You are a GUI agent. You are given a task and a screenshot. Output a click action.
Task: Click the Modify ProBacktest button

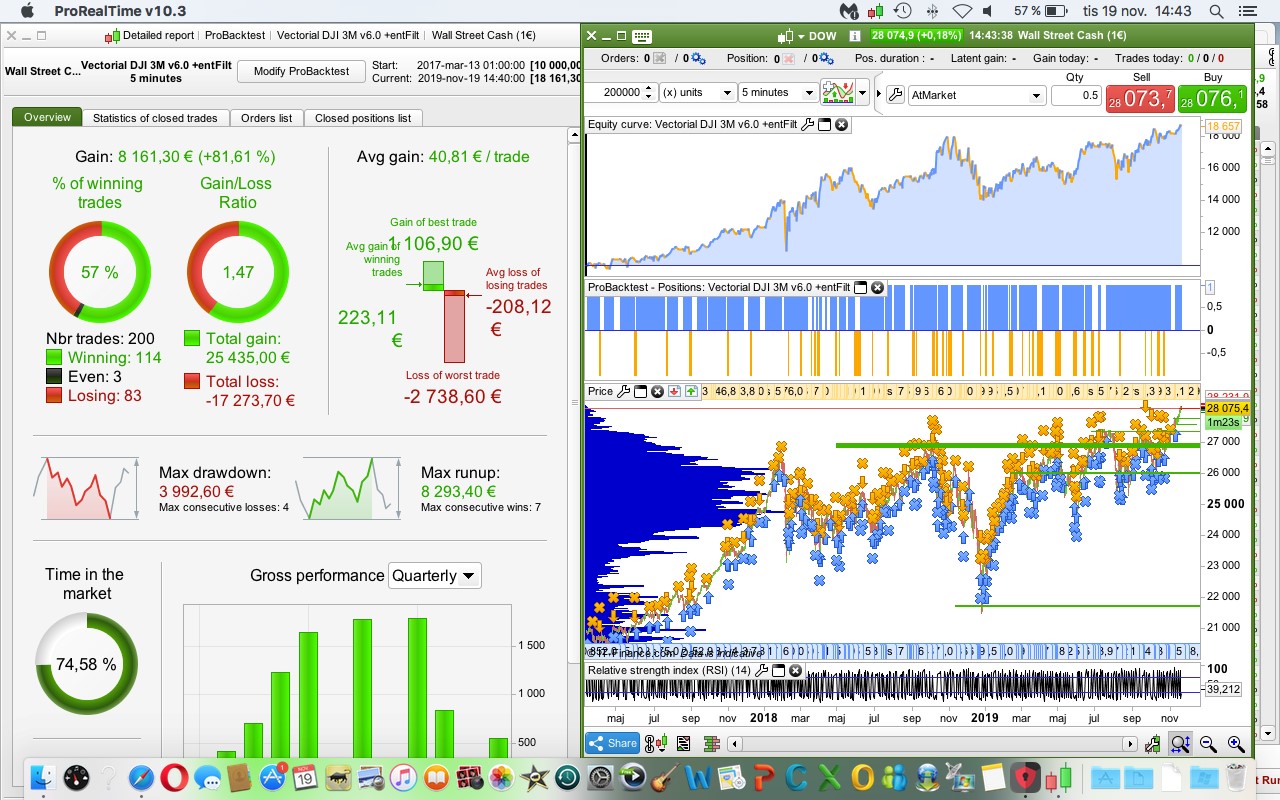(301, 71)
